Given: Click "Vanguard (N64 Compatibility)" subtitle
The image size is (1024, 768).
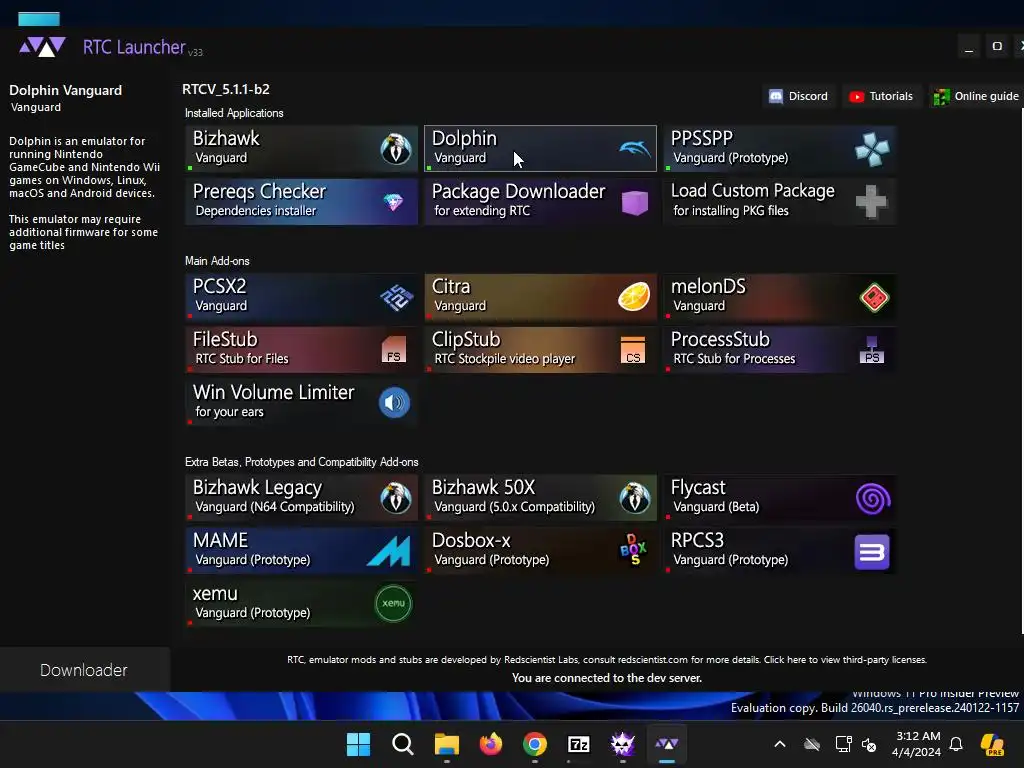Looking at the screenshot, I should coord(275,507).
